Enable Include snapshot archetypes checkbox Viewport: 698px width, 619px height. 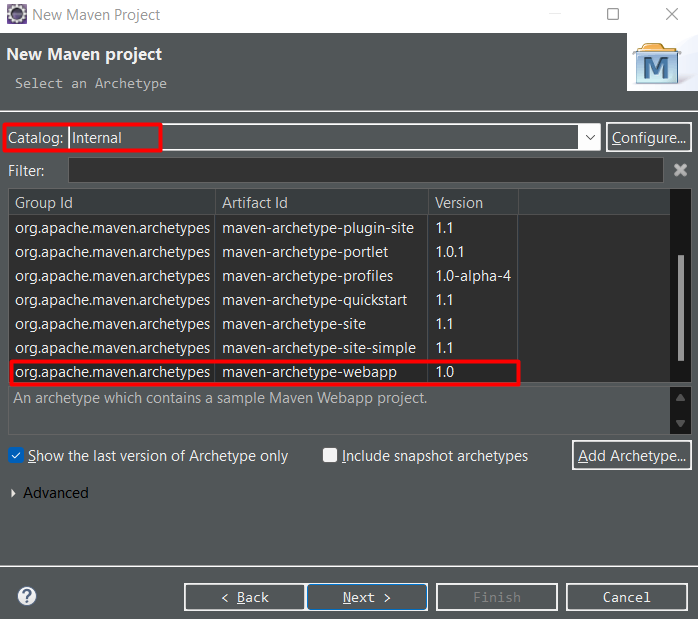(330, 455)
